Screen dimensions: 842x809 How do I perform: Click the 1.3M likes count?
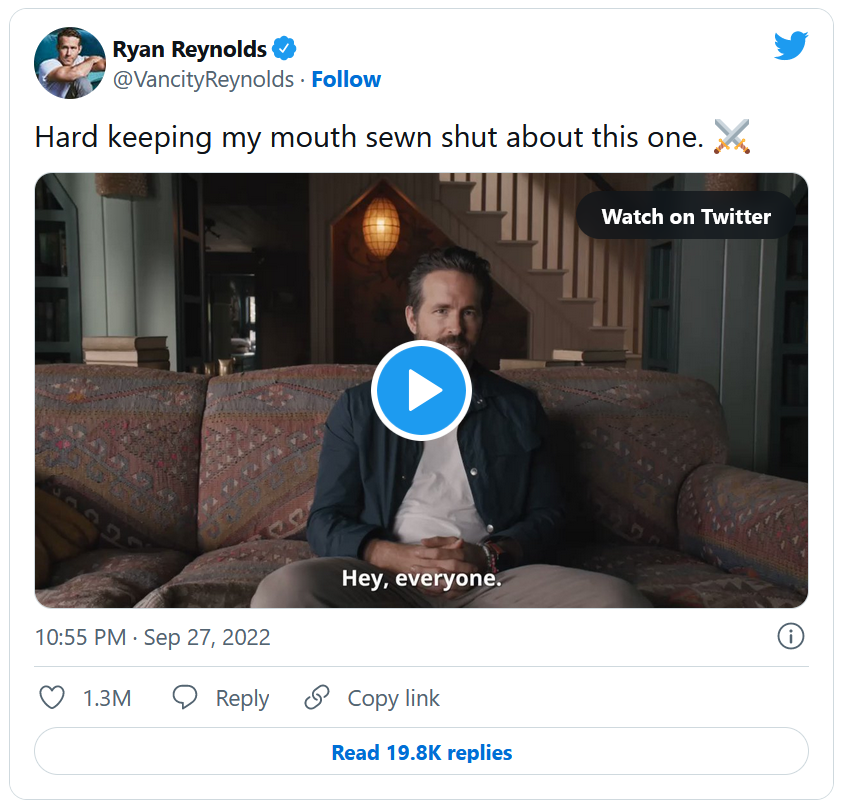107,698
